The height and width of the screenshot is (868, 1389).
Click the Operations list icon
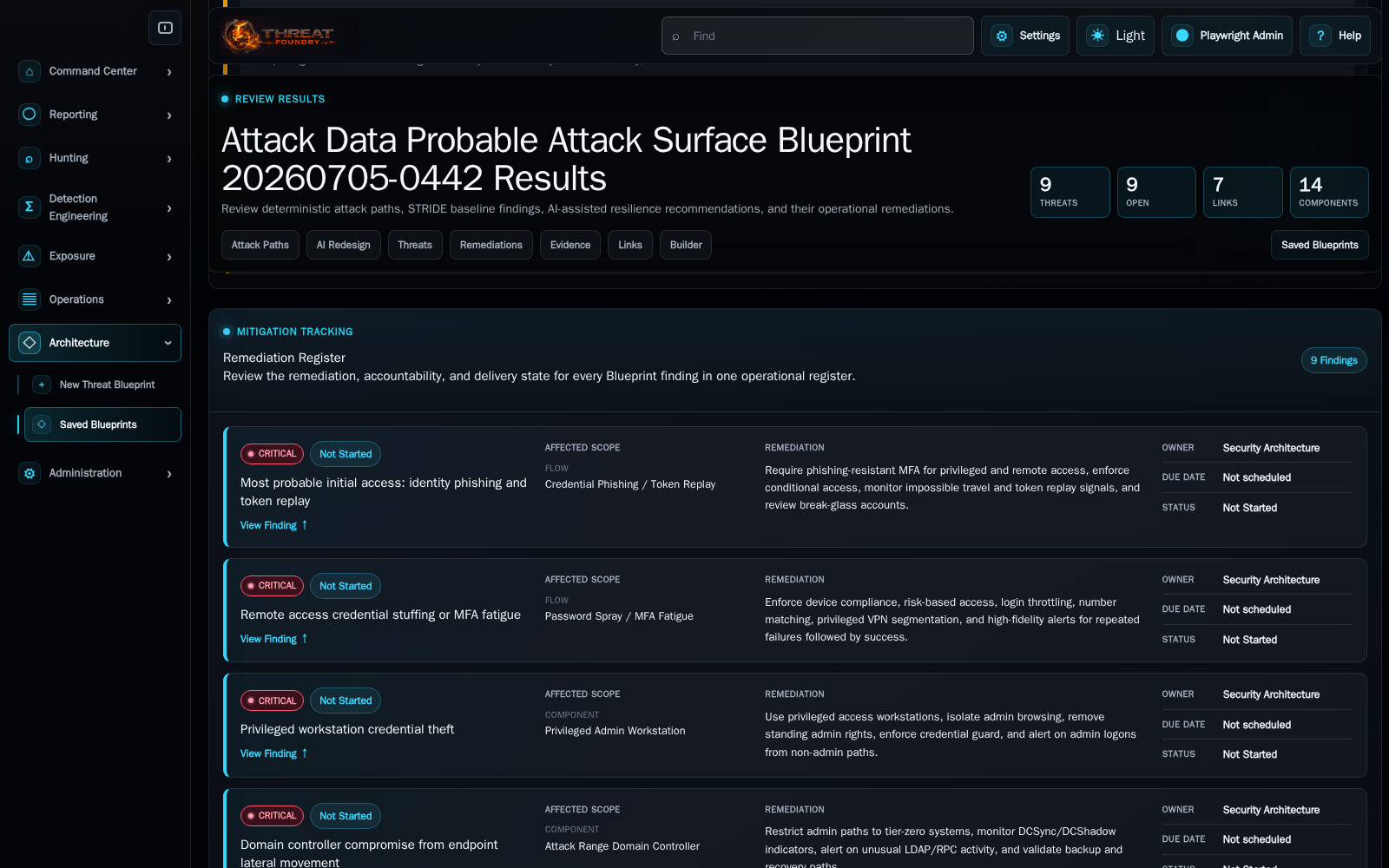pyautogui.click(x=30, y=299)
